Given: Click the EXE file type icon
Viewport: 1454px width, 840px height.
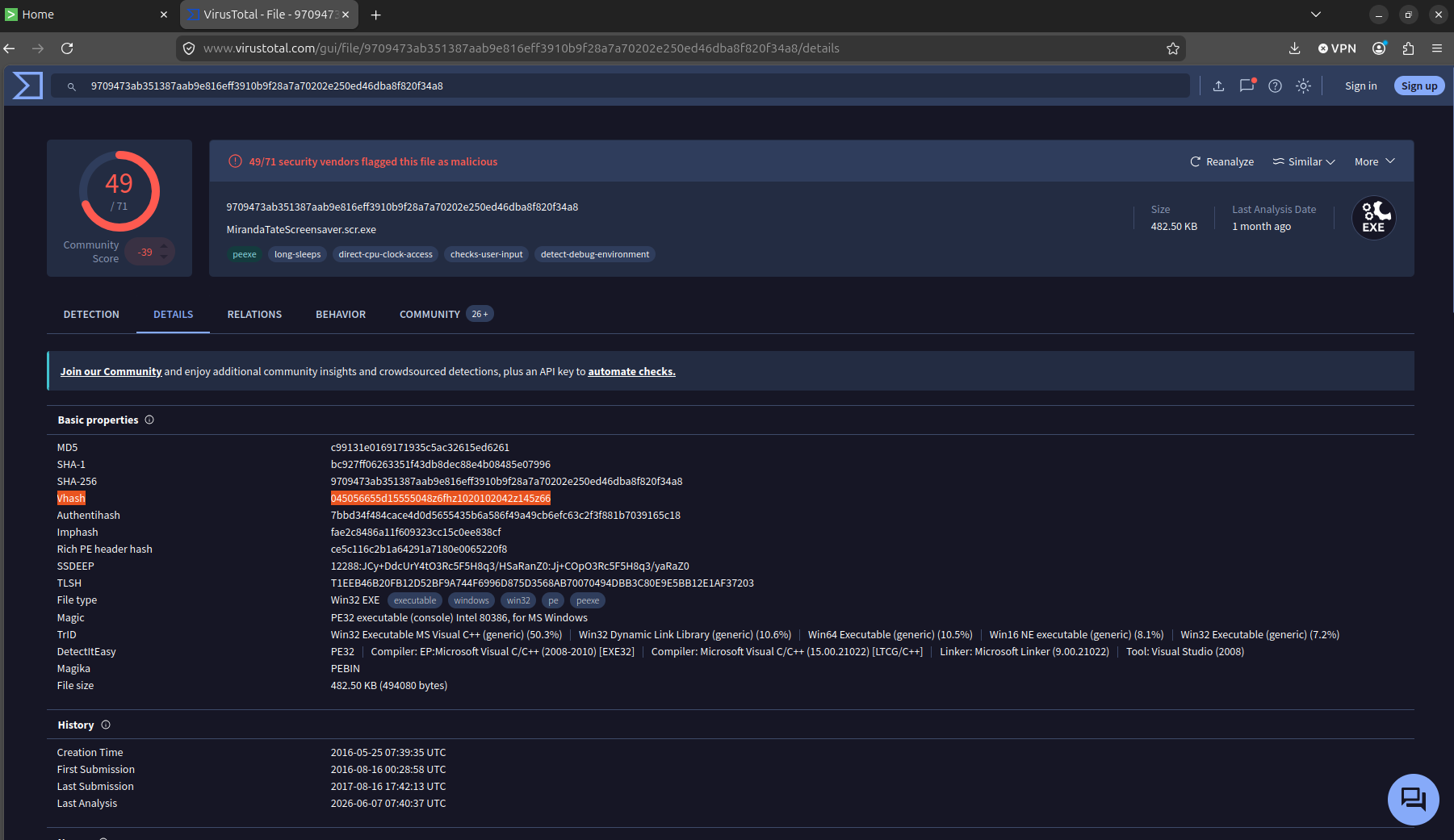Looking at the screenshot, I should (1373, 218).
